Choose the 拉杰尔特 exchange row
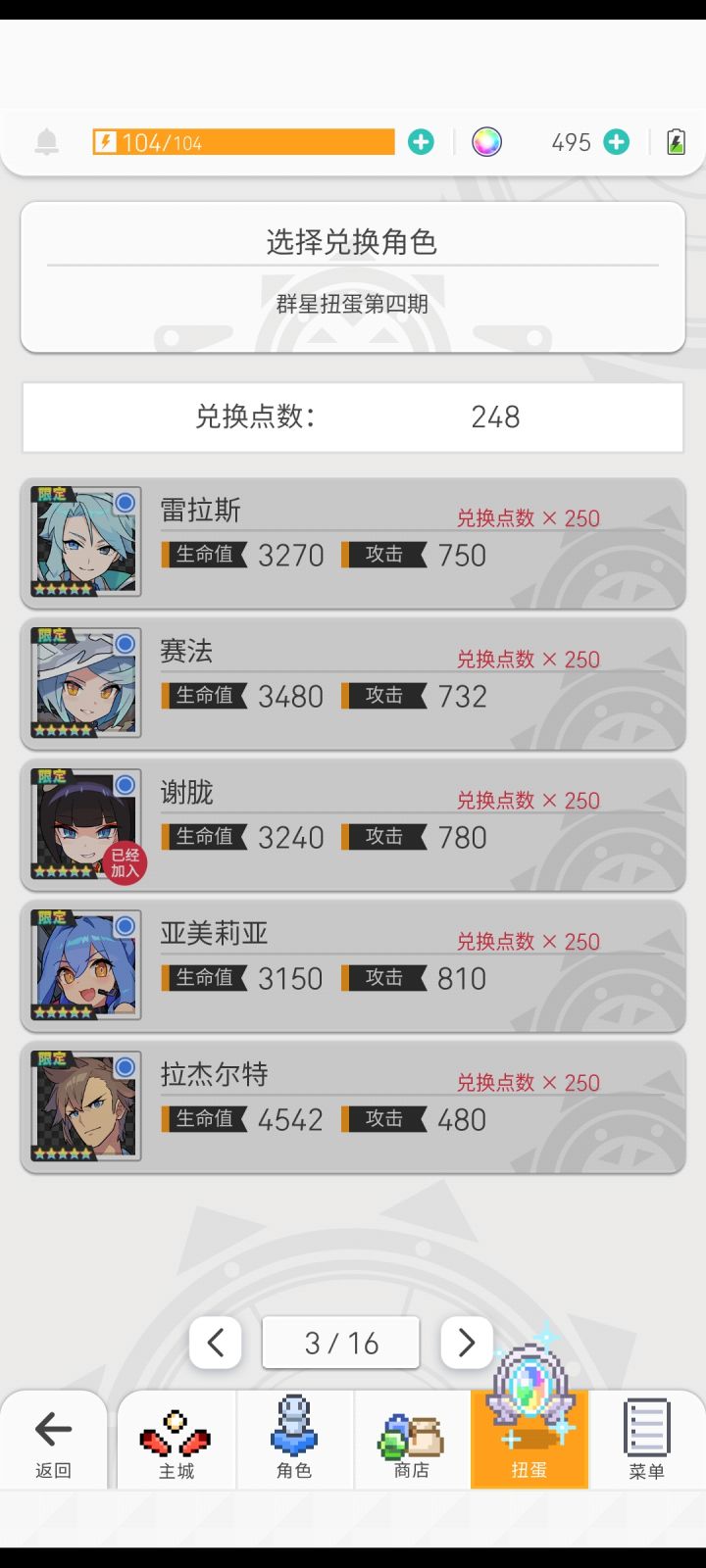 [353, 1106]
